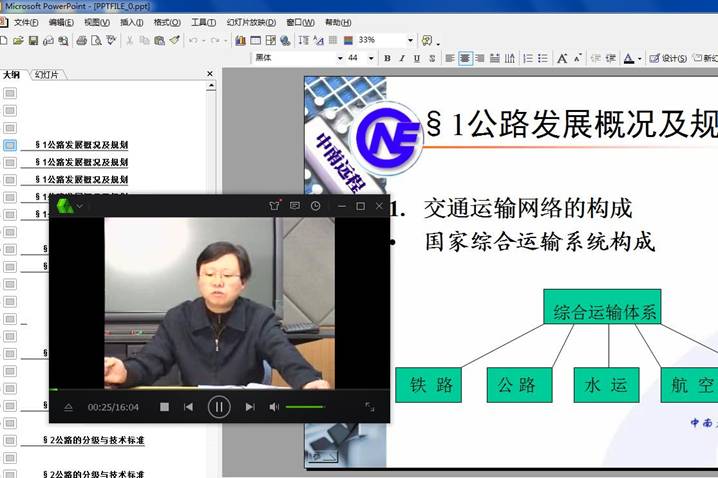This screenshot has height=478, width=718.
Task: Adjust the media player volume slider
Action: [x=305, y=407]
